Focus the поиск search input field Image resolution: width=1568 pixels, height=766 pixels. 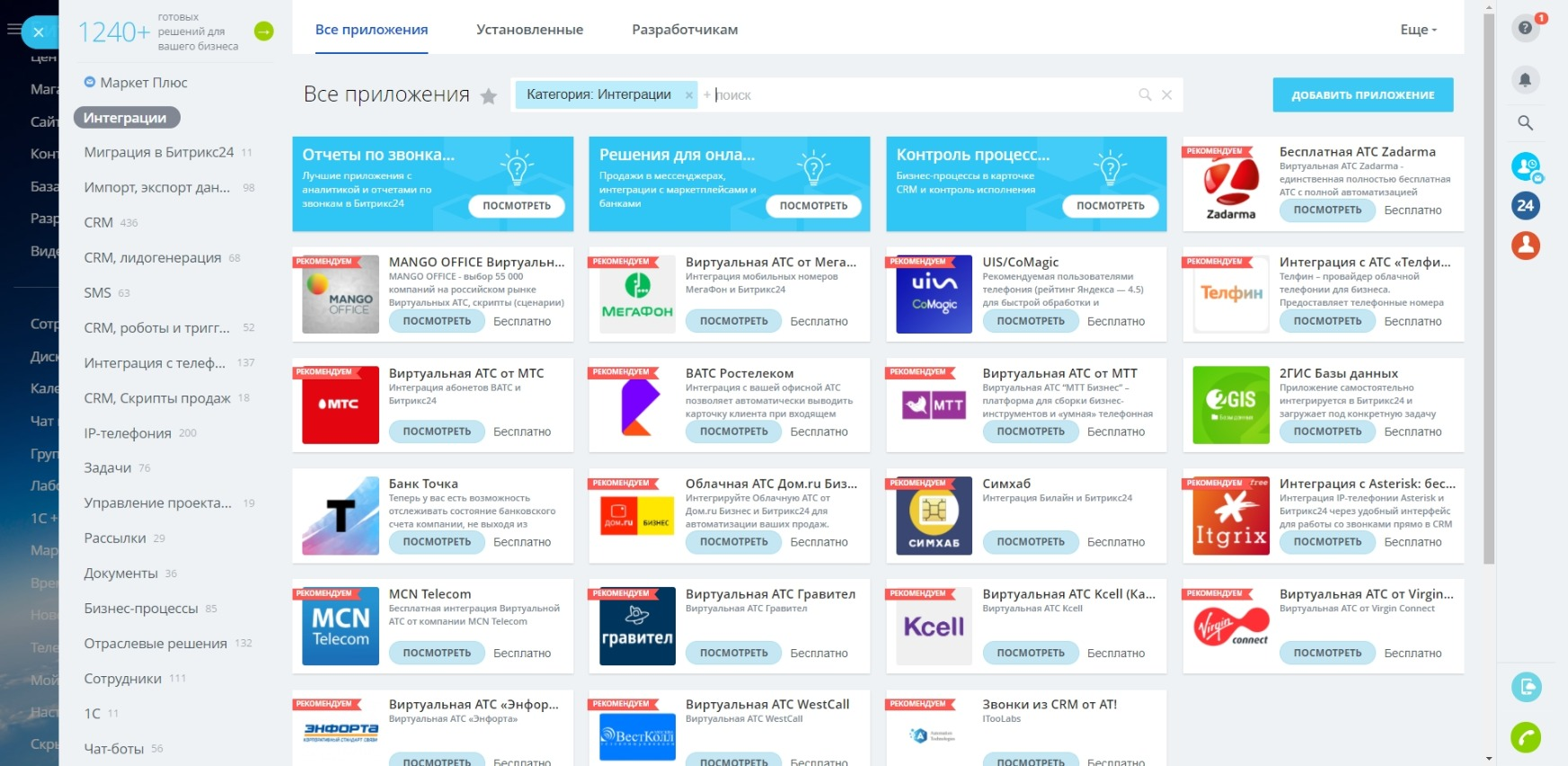[922, 95]
